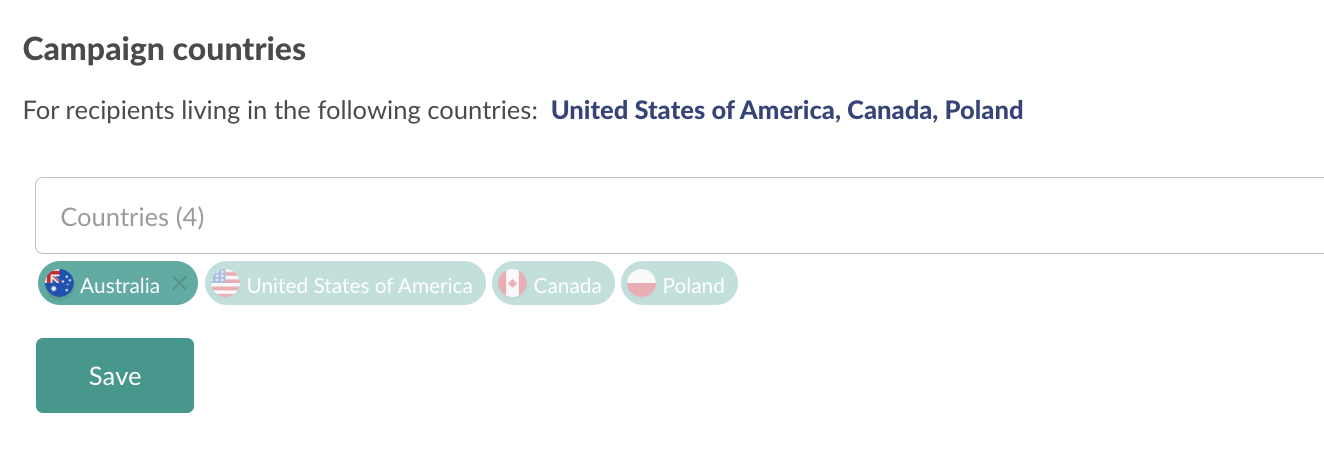Image resolution: width=1324 pixels, height=450 pixels.
Task: Click the '(4)' count in Countries field
Action: coord(190,217)
